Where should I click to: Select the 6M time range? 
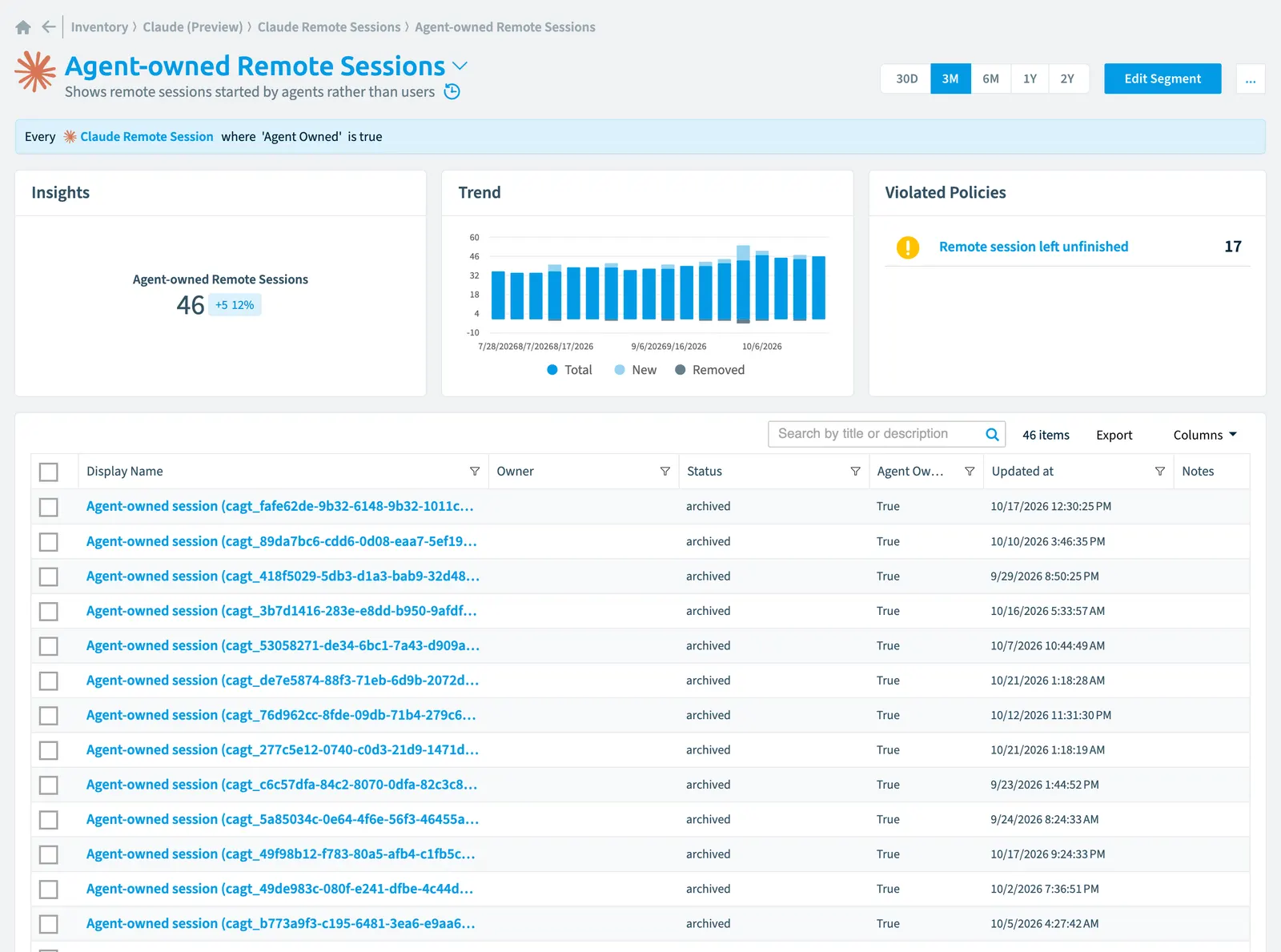coord(990,78)
